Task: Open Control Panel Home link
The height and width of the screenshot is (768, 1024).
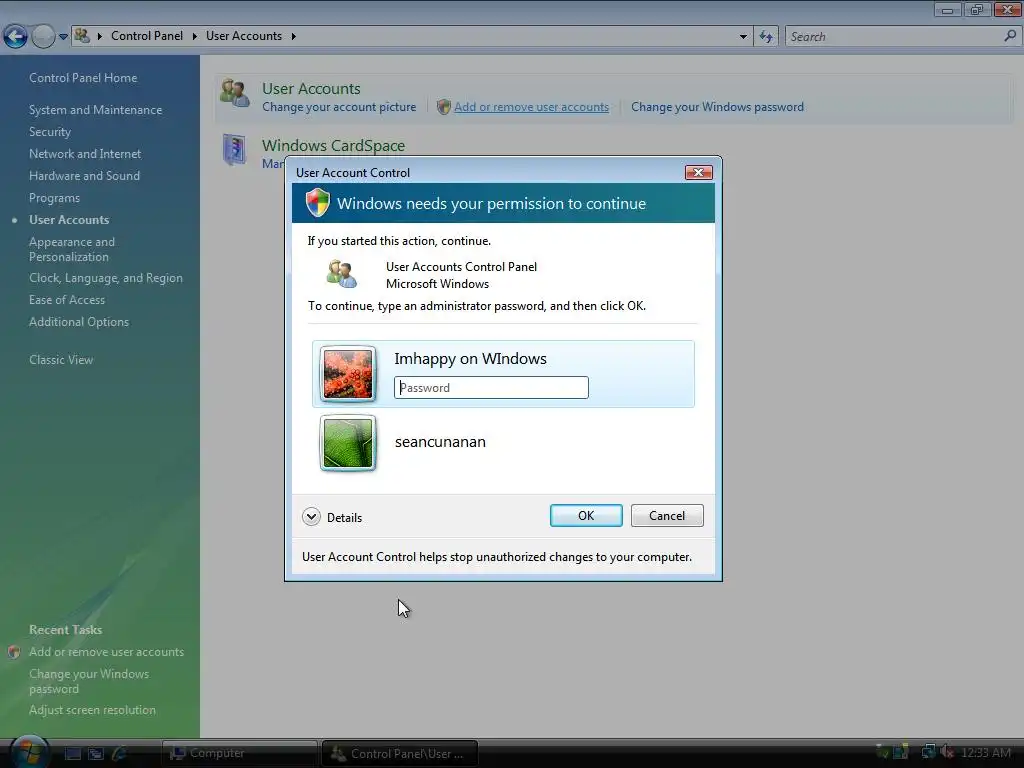Action: [83, 78]
